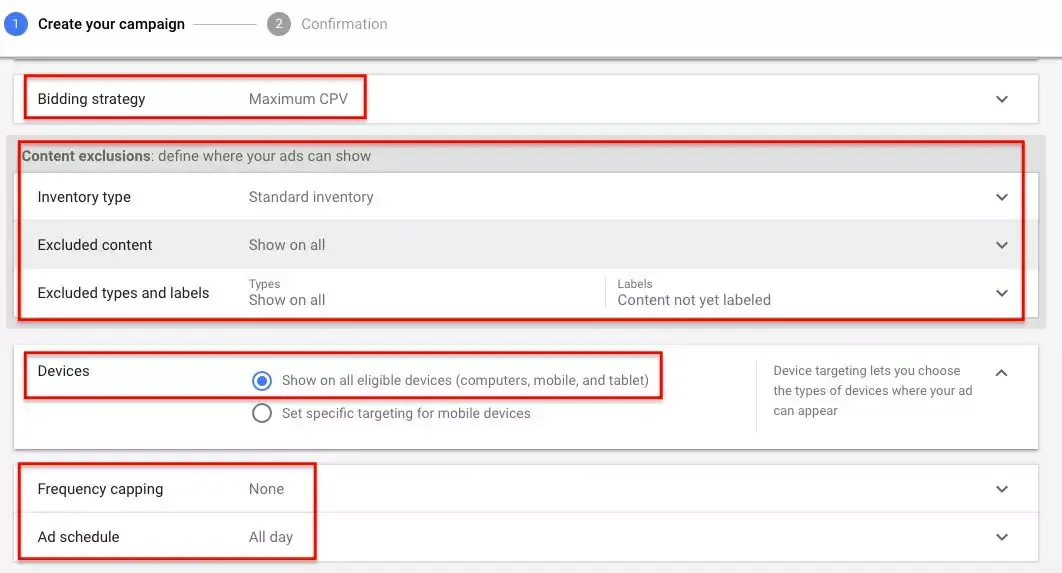Expand Excluded types and labels chevron
The width and height of the screenshot is (1062, 573).
click(x=1002, y=293)
